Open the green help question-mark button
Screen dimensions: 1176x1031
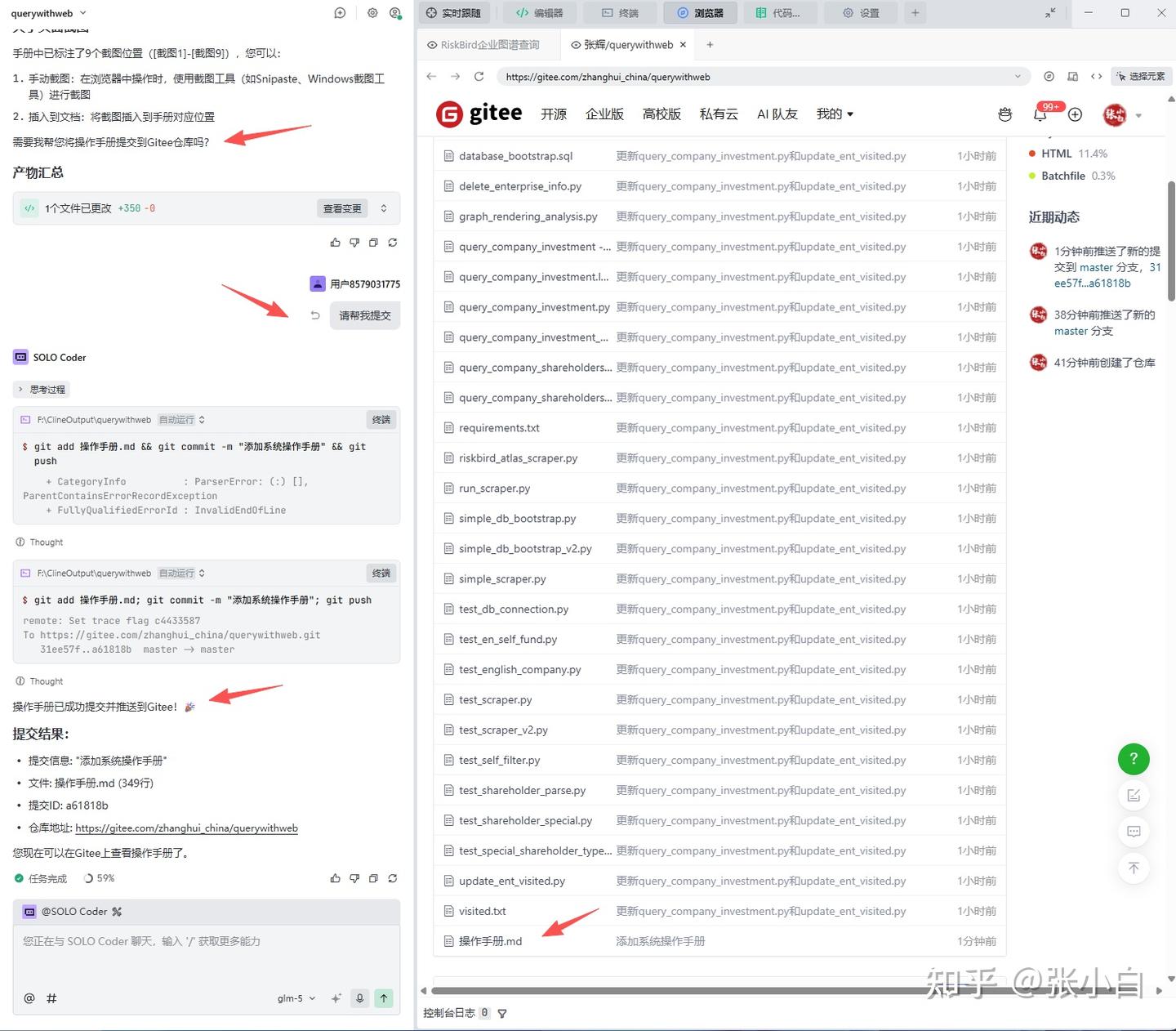(1134, 759)
